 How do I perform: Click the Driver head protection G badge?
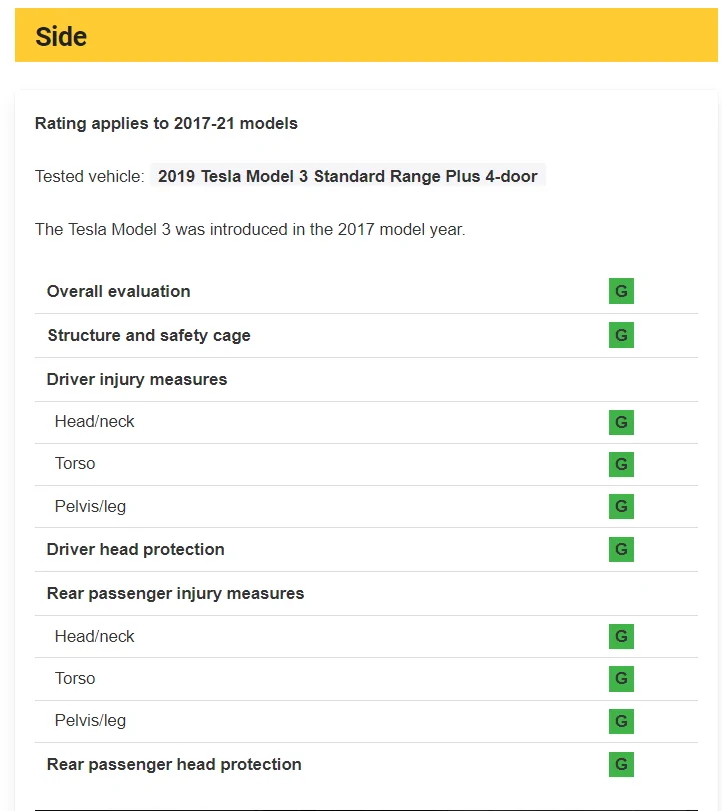click(621, 549)
